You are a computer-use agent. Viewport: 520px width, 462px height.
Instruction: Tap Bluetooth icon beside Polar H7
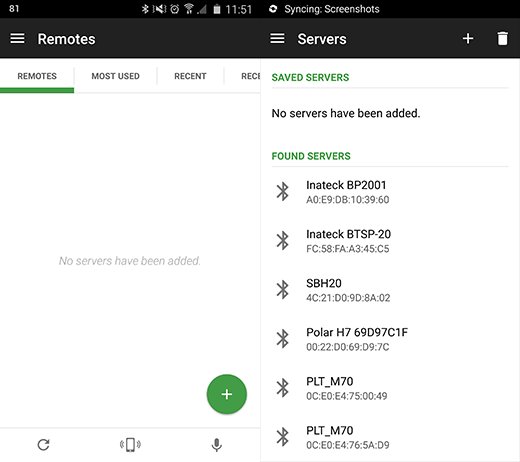point(283,338)
